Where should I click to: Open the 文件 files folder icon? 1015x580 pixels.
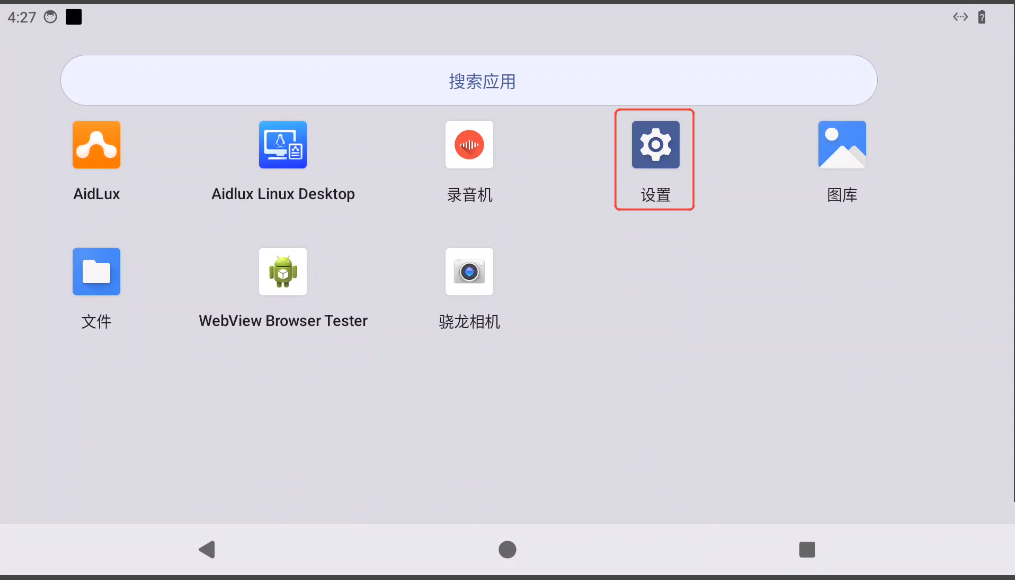click(96, 271)
